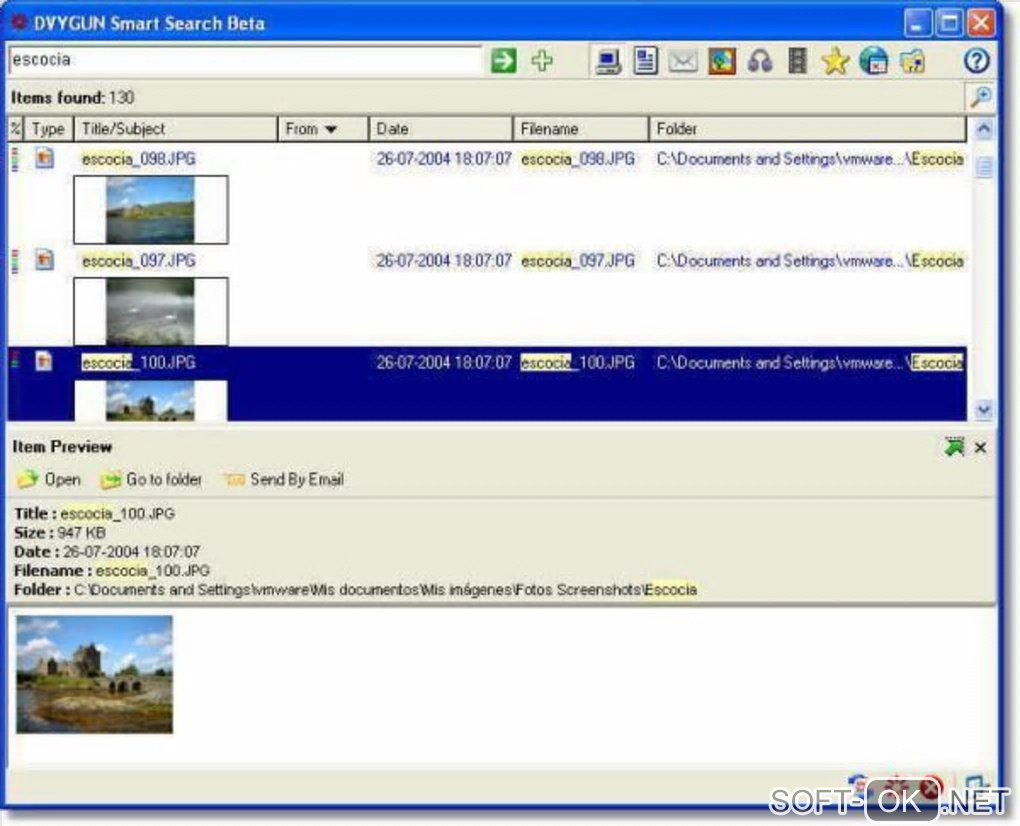Image resolution: width=1020 pixels, height=826 pixels.
Task: Click the results list scroll down arrow
Action: pyautogui.click(x=984, y=410)
